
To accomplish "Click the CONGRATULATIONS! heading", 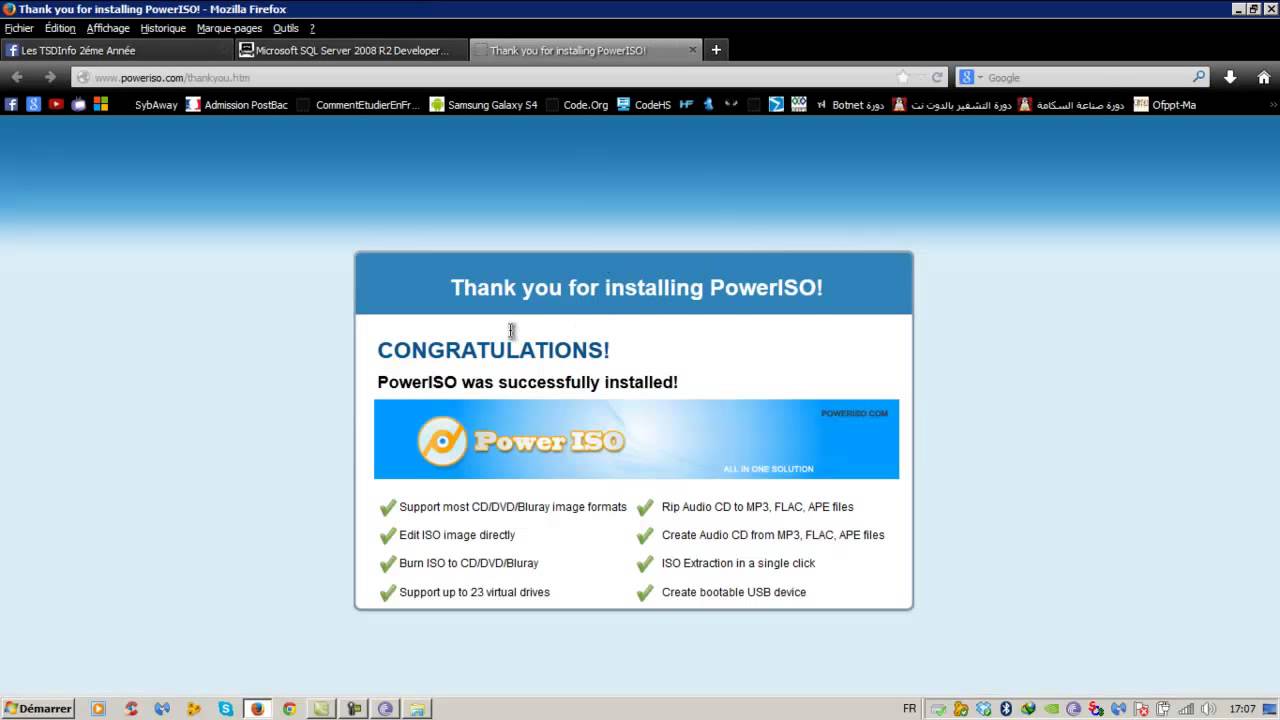I will tap(493, 350).
